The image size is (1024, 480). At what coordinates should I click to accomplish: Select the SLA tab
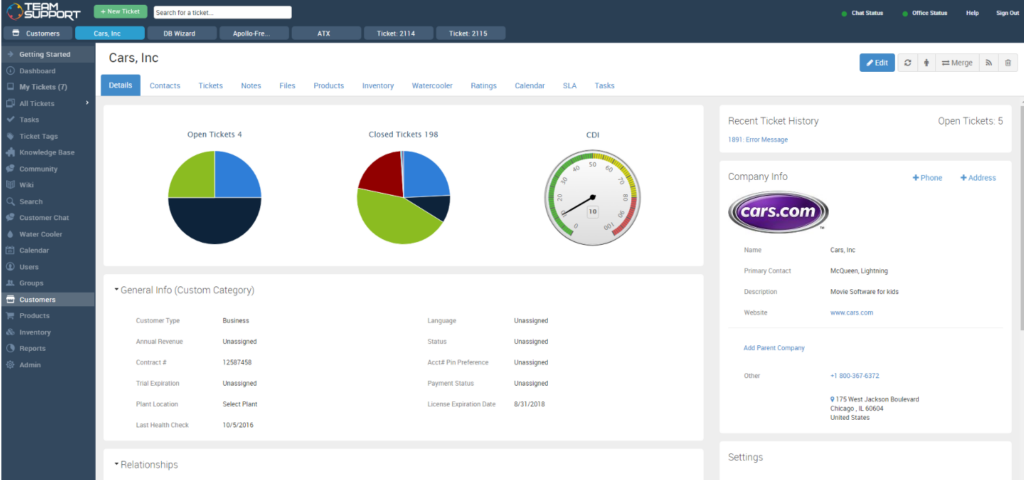(x=569, y=86)
